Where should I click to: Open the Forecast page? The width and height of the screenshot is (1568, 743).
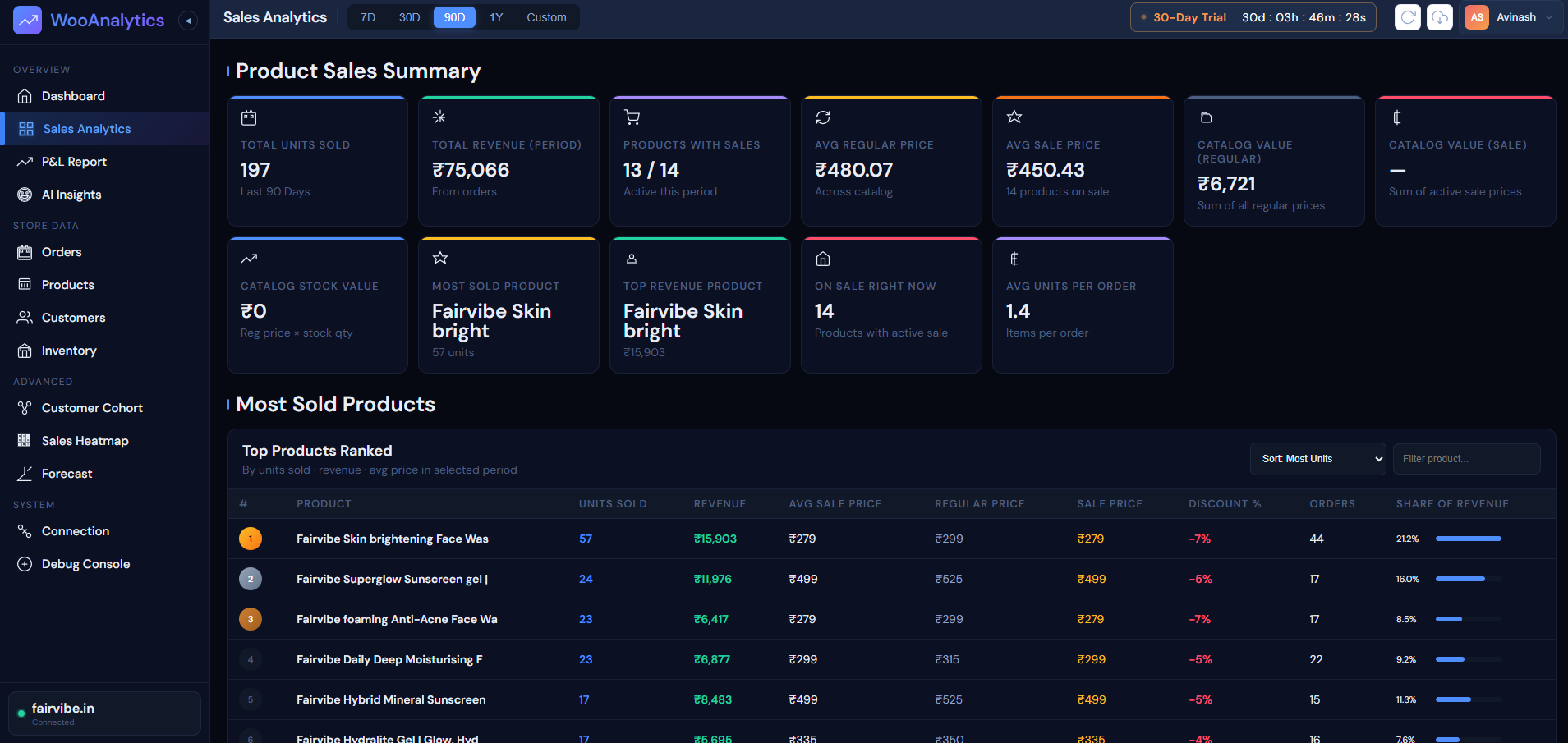click(67, 474)
